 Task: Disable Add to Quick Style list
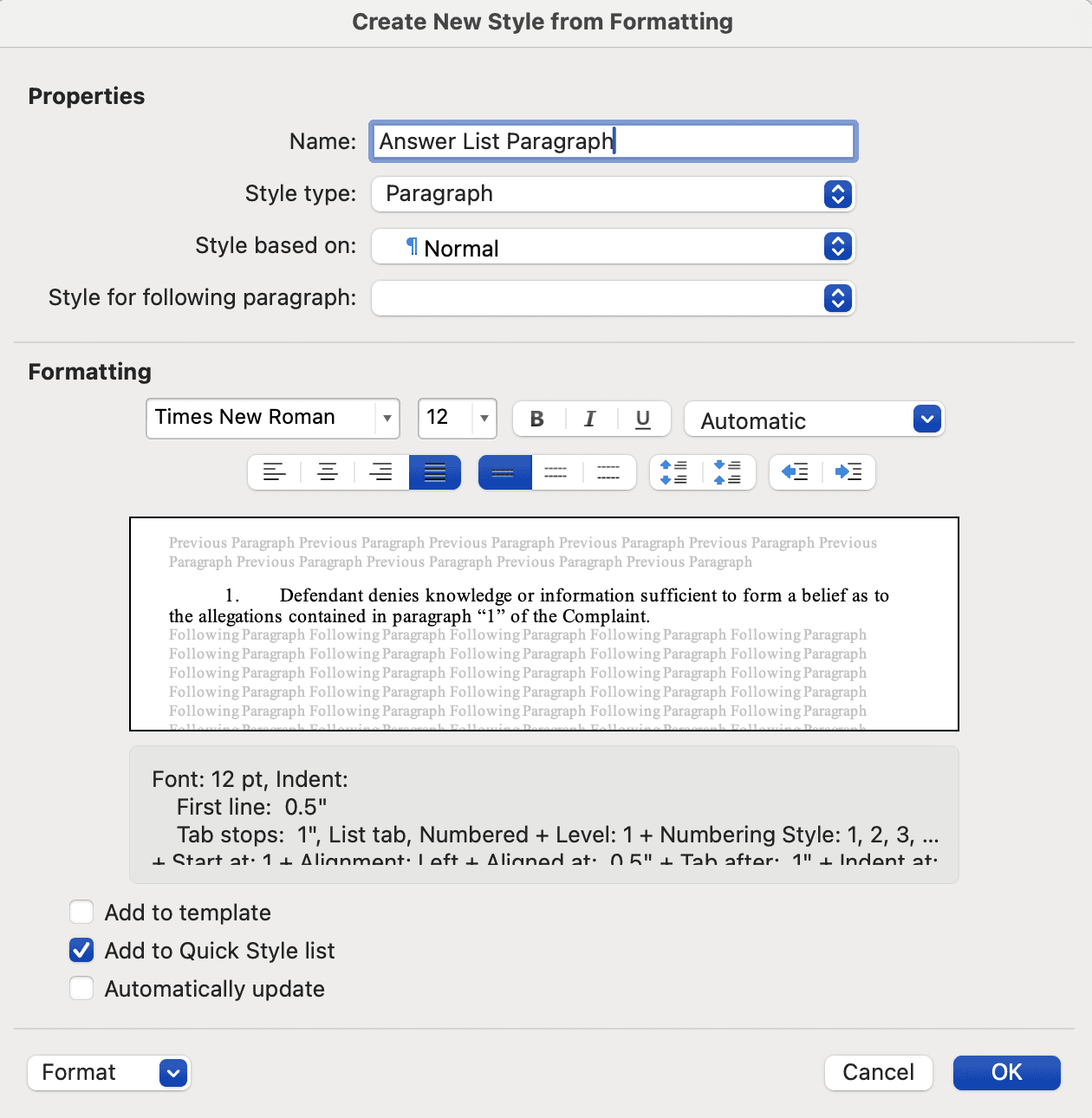(x=81, y=950)
